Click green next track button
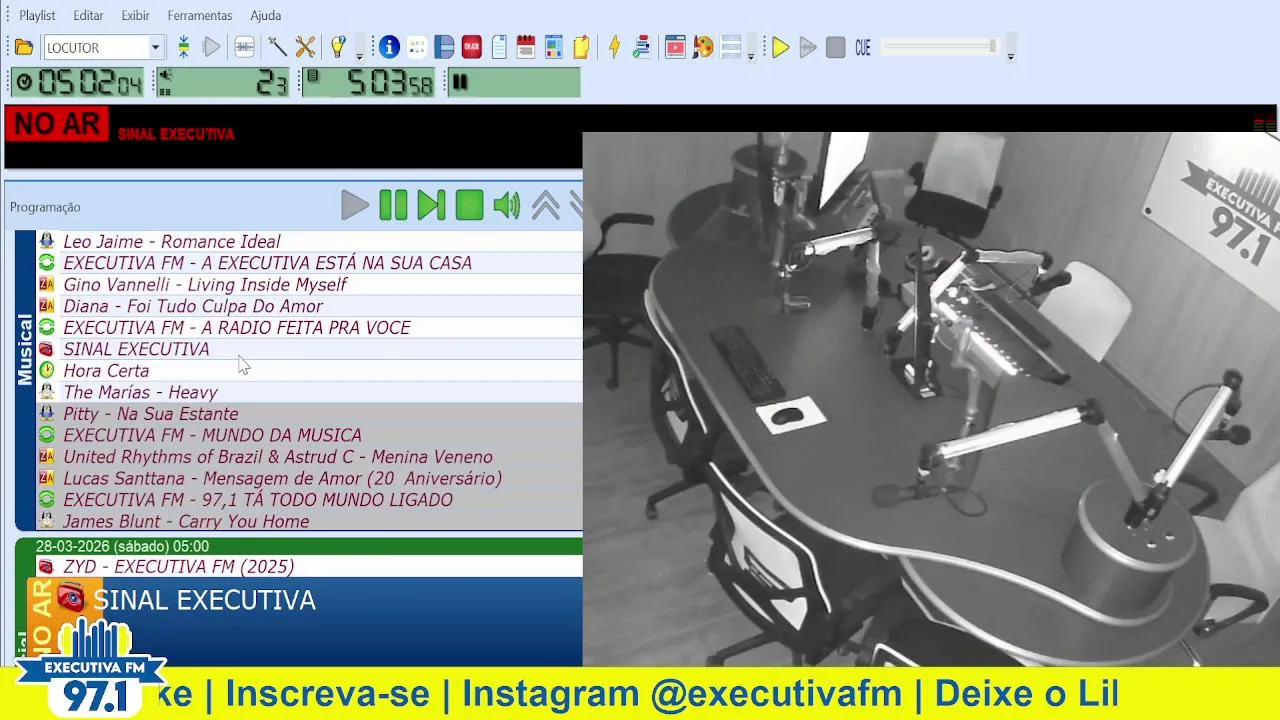Viewport: 1280px width, 720px height. [431, 206]
